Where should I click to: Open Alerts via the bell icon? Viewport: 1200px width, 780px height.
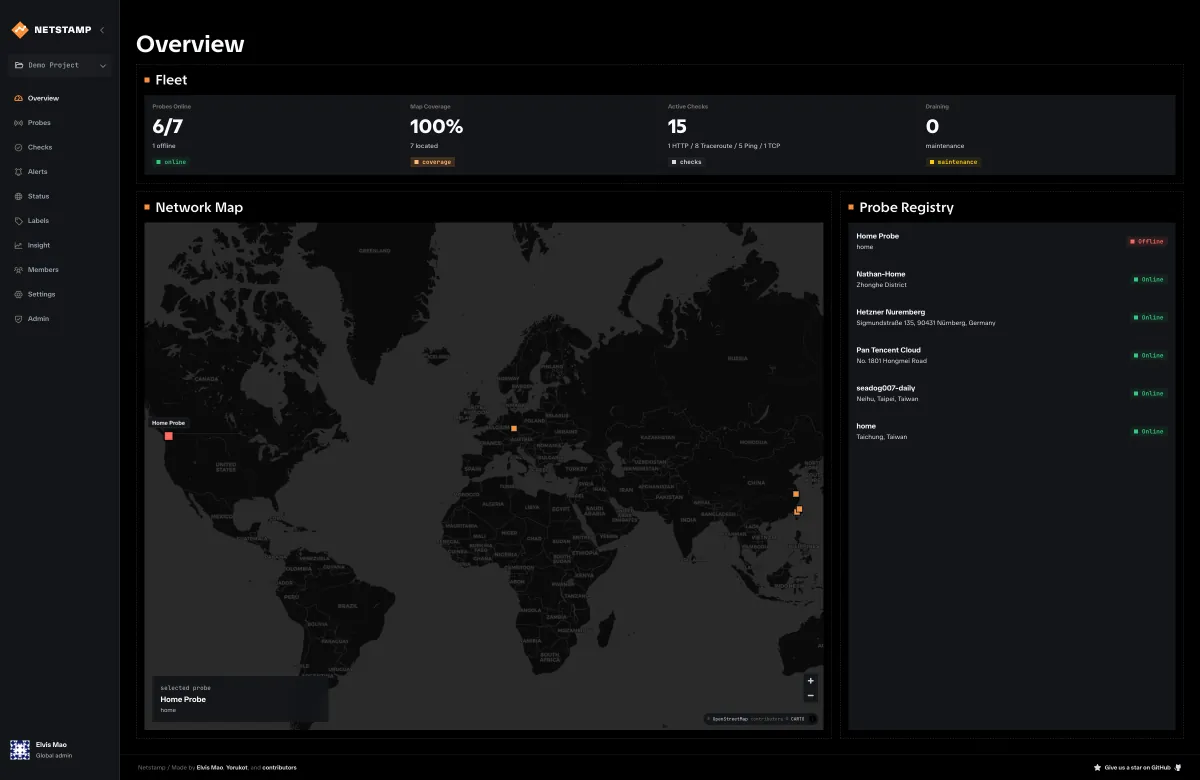point(18,172)
